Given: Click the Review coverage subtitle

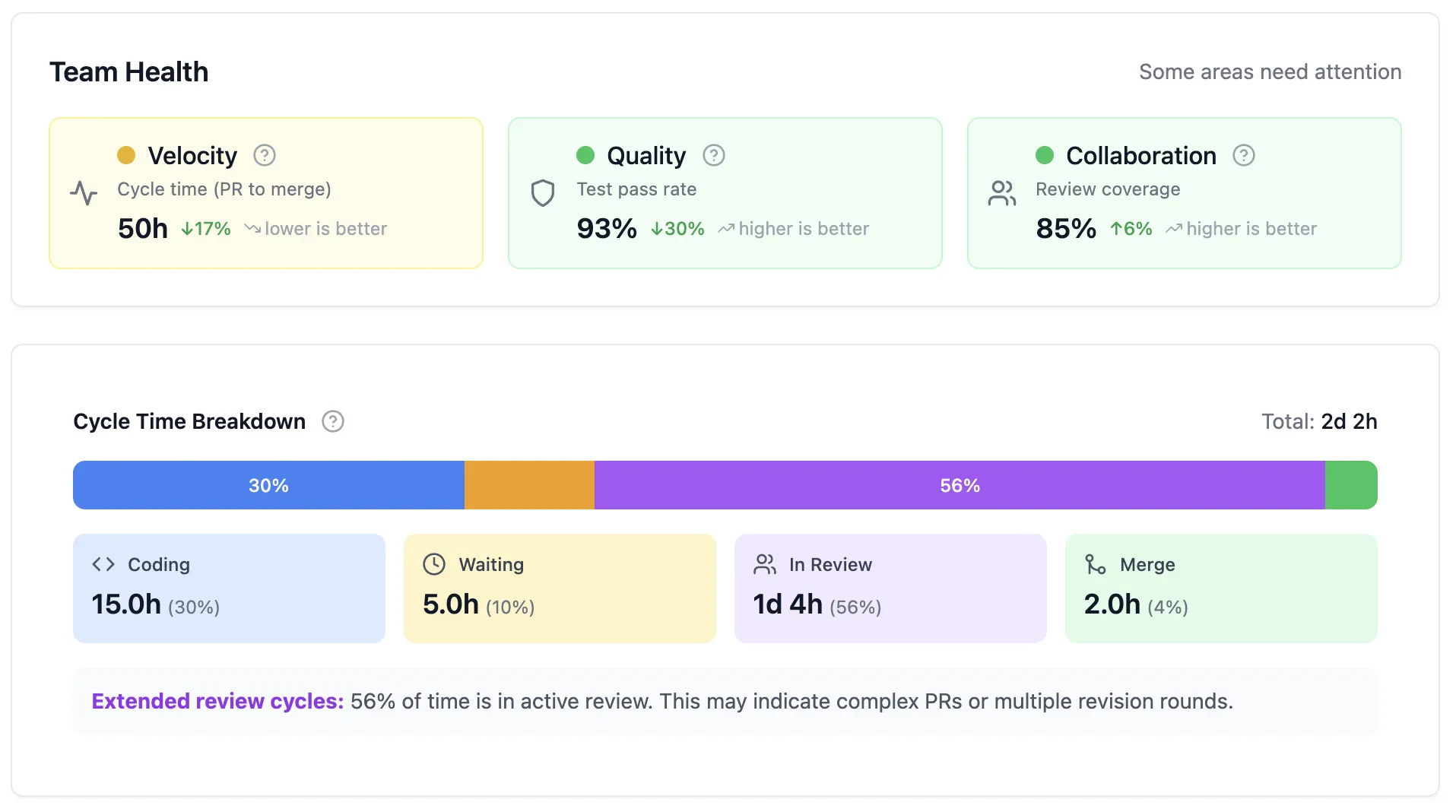Looking at the screenshot, I should (1108, 189).
